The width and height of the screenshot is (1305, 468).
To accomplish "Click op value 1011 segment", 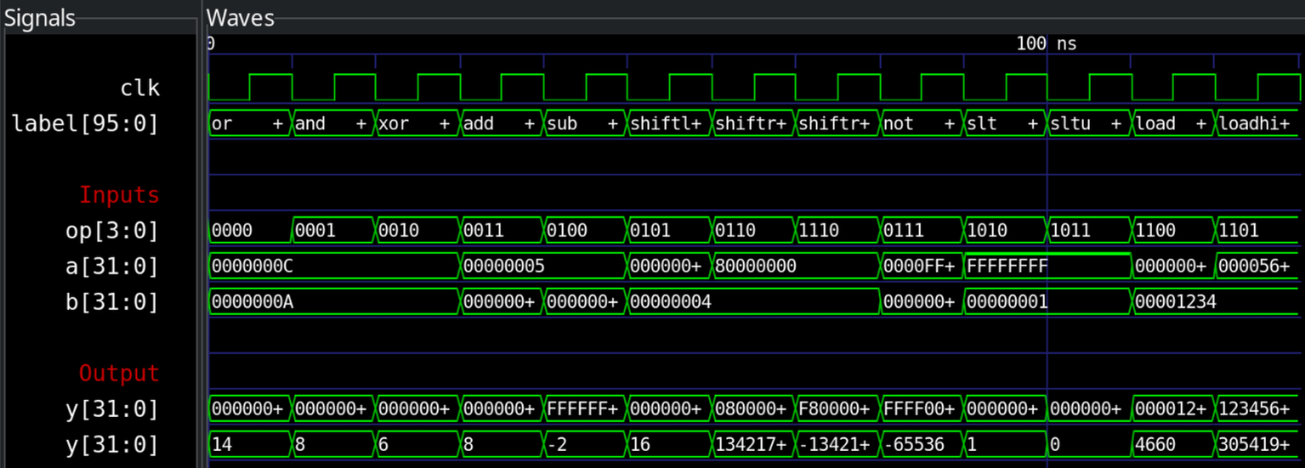I will [1089, 231].
